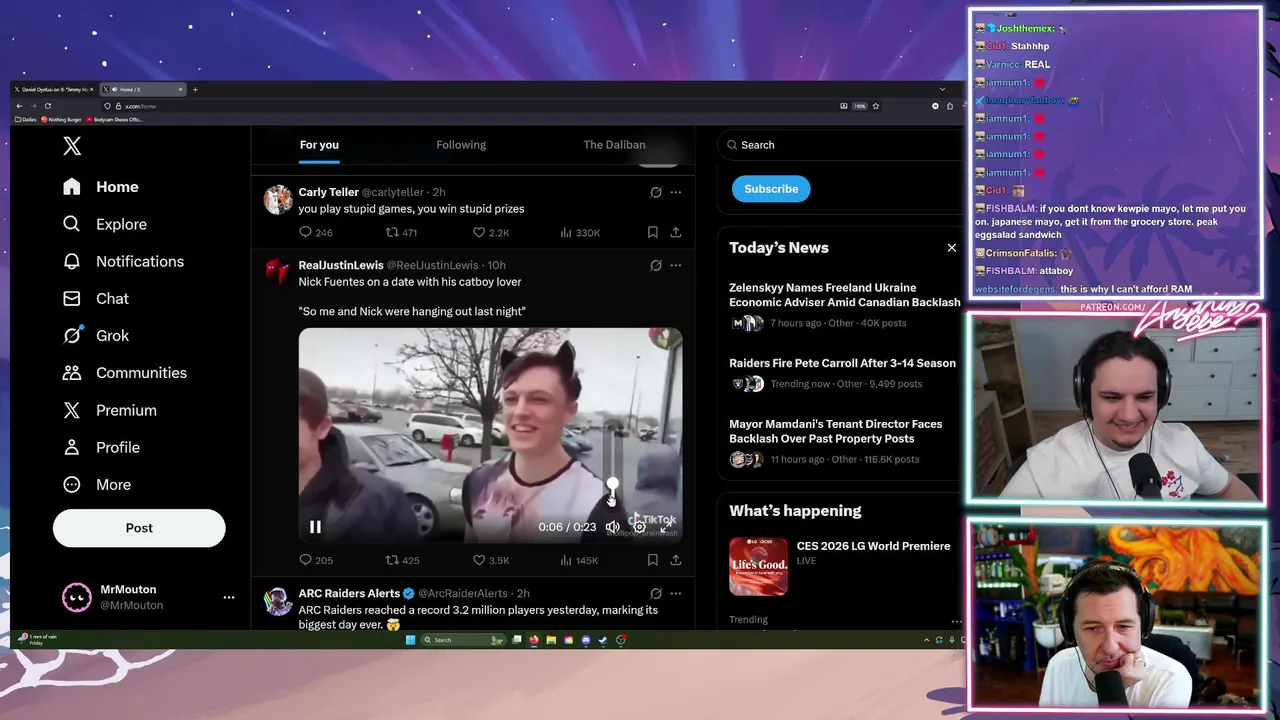The height and width of the screenshot is (720, 1280).
Task: Open Chat in the sidebar
Action: click(x=95, y=298)
